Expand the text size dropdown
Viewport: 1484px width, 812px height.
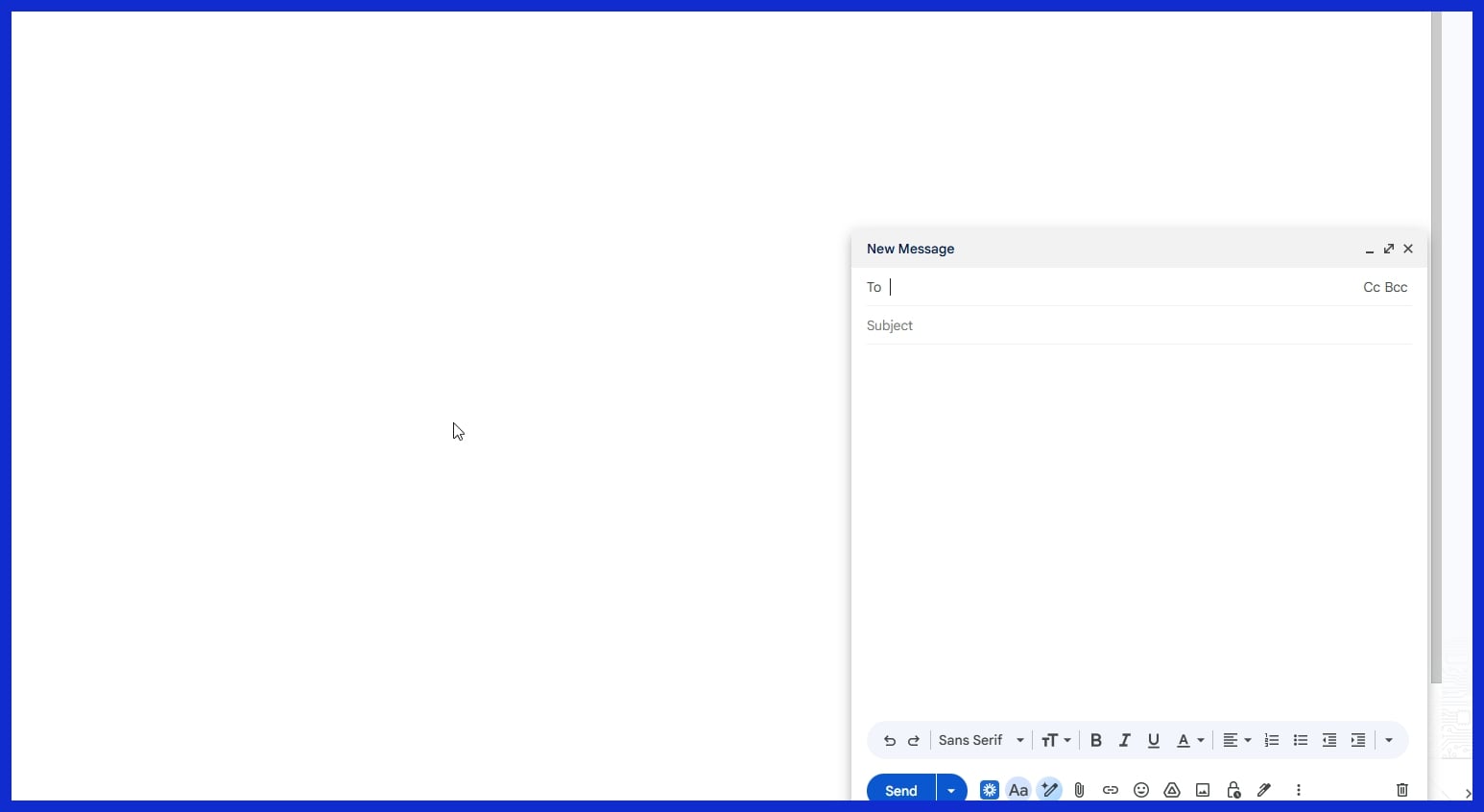(1056, 740)
